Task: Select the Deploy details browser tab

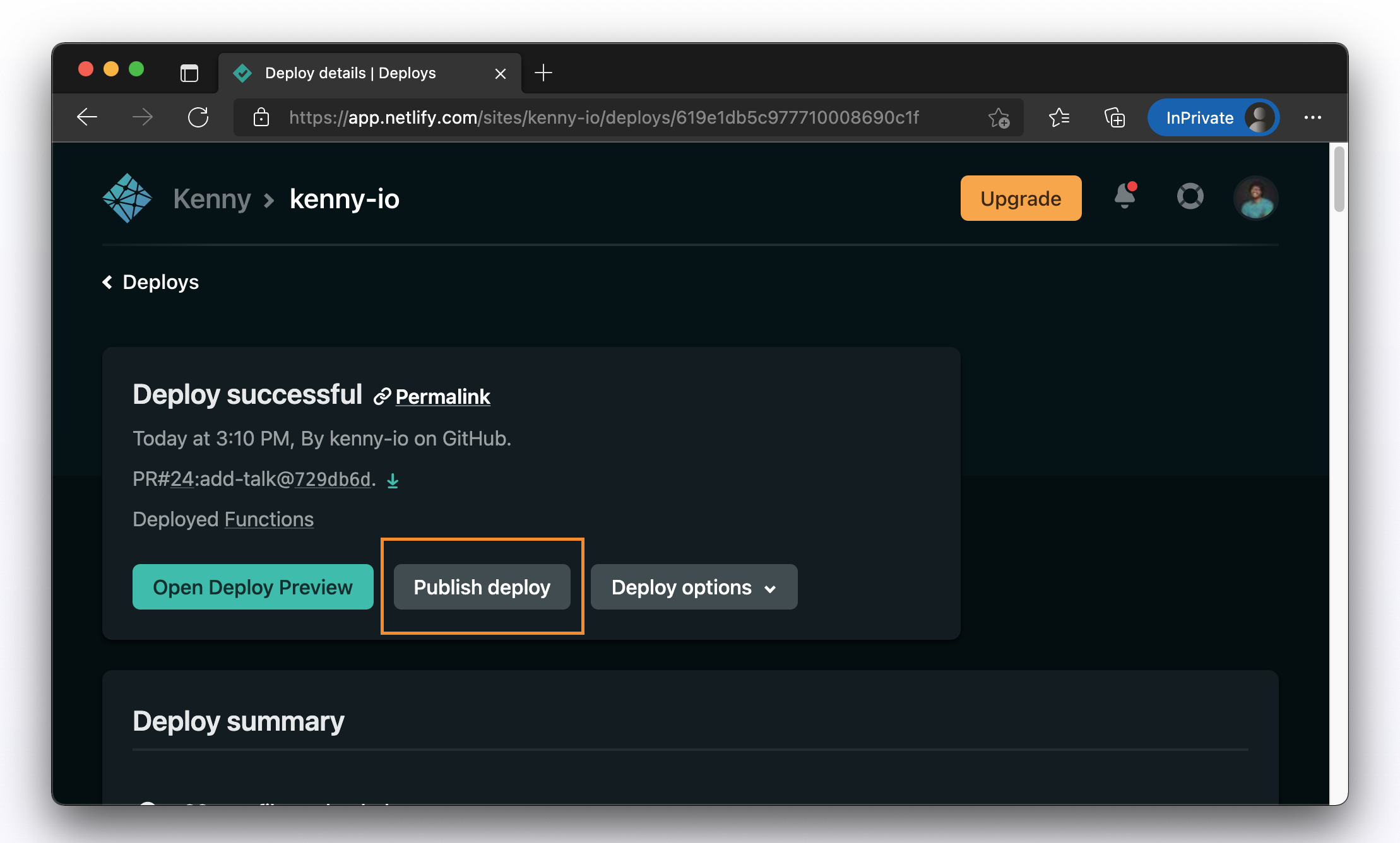Action: tap(350, 73)
